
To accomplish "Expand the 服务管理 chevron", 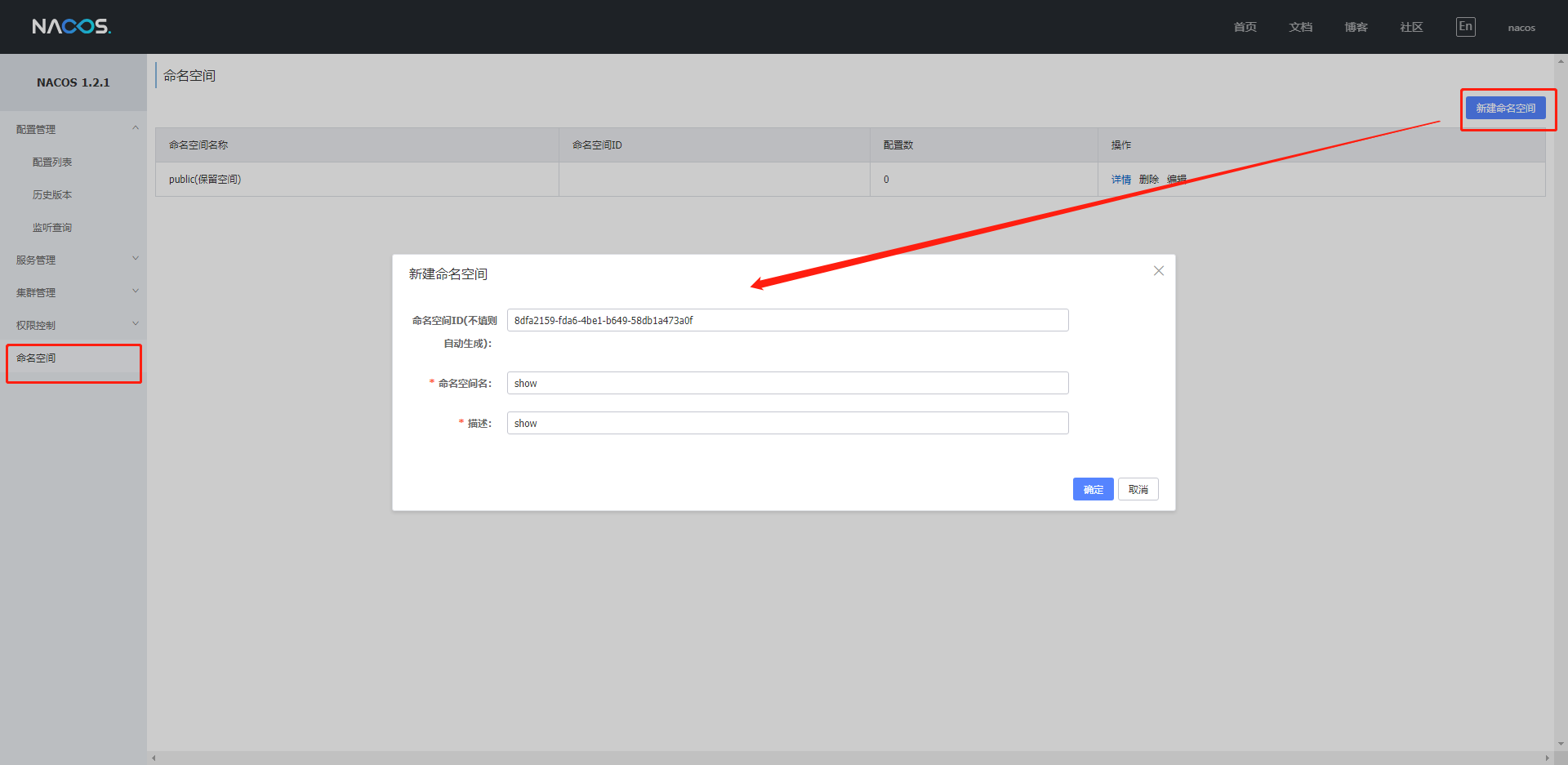I will click(x=136, y=259).
